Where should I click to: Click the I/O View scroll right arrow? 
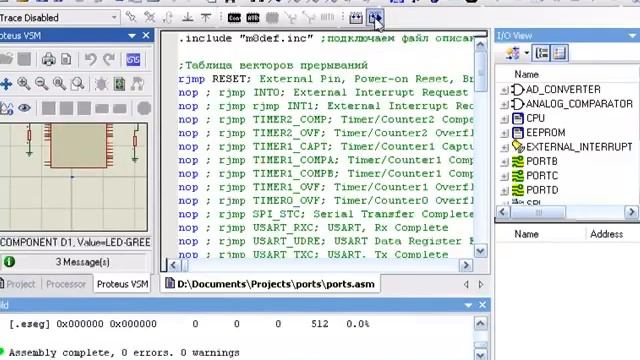tap(631, 212)
